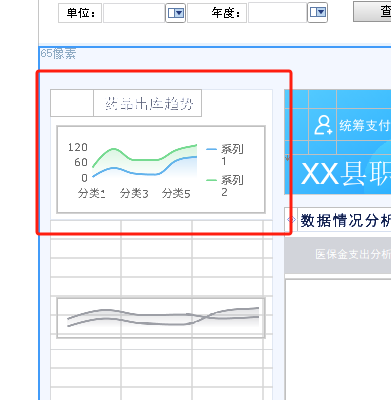Viewport: 391px width, 400px height.
Task: Select the area chart with 系列1 legend
Action: pyautogui.click(x=161, y=169)
